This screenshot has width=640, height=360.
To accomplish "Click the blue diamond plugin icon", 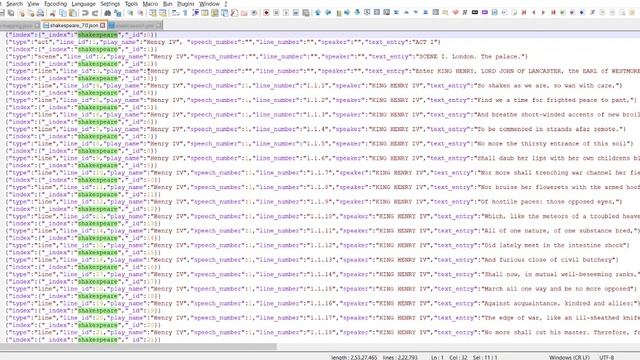I will [x=582, y=13].
